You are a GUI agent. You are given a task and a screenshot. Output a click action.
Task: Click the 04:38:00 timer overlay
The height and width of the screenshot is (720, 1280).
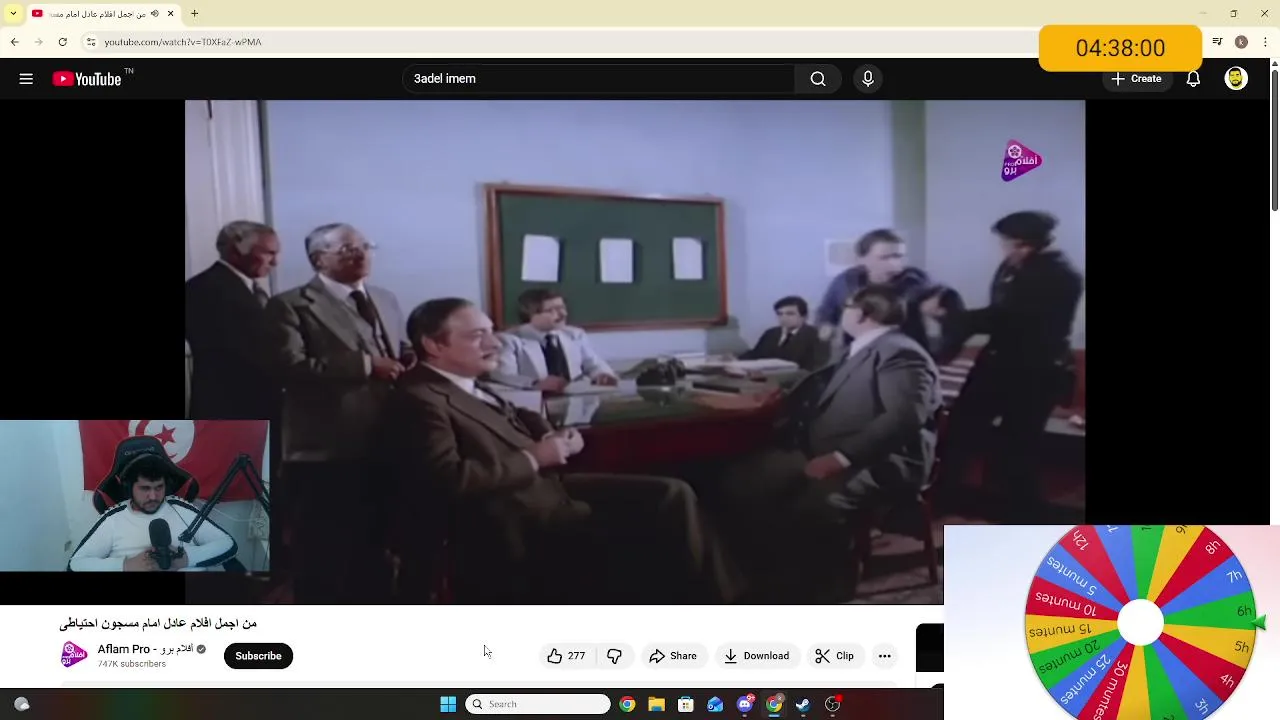point(1120,48)
